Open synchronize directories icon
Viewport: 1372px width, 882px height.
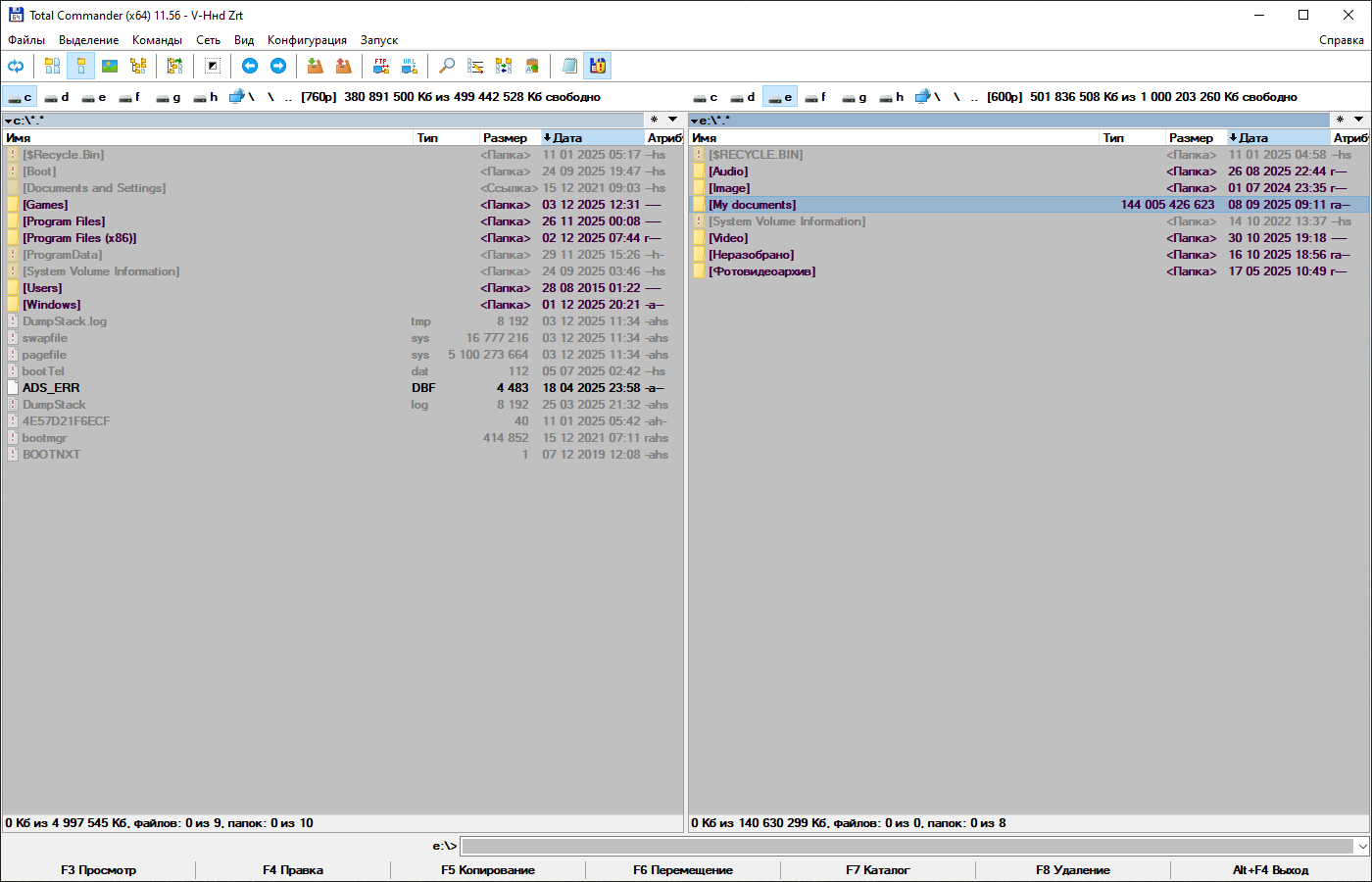click(504, 66)
